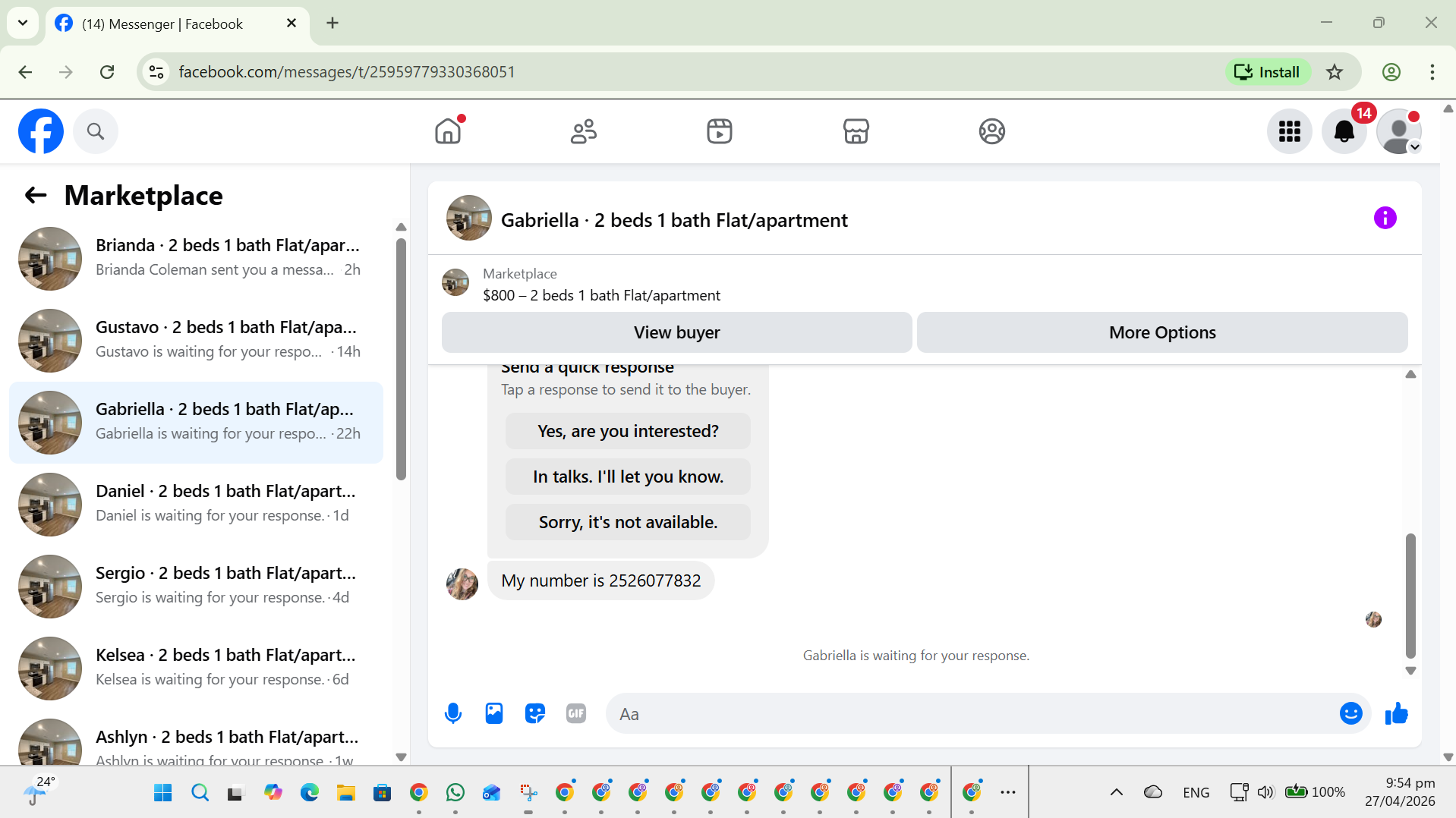Viewport: 1456px width, 818px height.
Task: Reload the page
Action: coord(107,72)
